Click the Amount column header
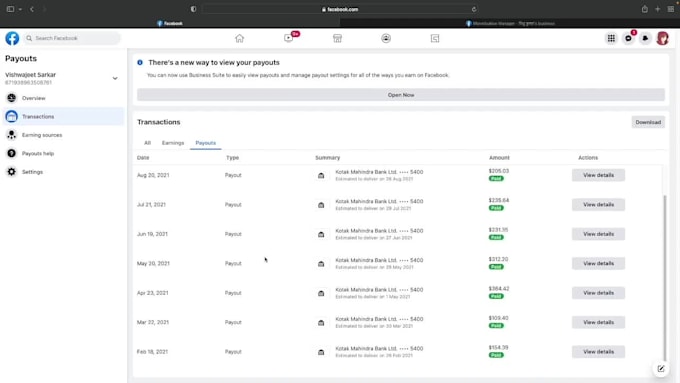The image size is (680, 383). point(499,157)
